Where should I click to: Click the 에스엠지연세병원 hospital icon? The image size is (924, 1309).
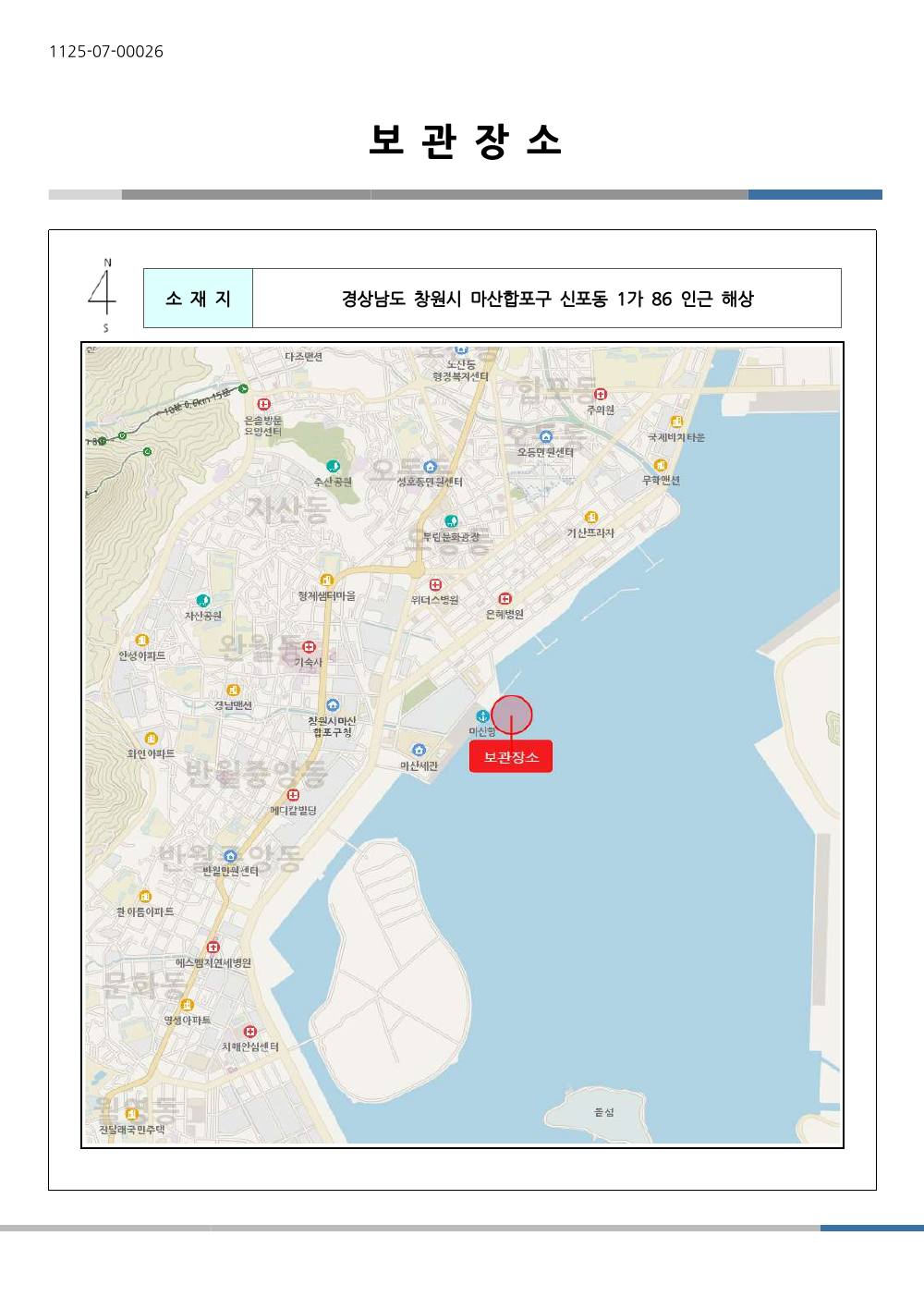(x=213, y=947)
